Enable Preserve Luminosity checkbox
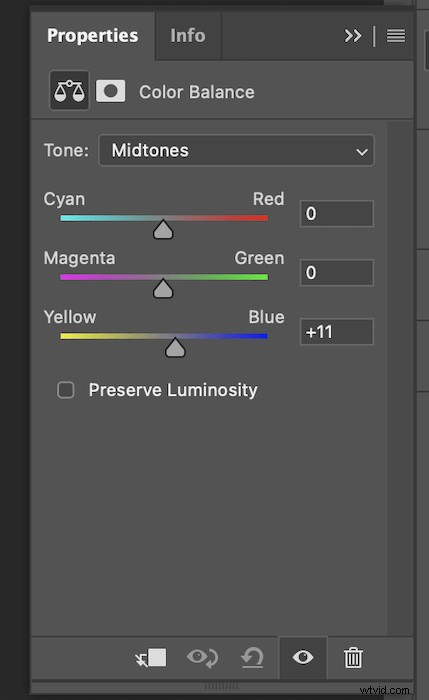 pos(66,390)
